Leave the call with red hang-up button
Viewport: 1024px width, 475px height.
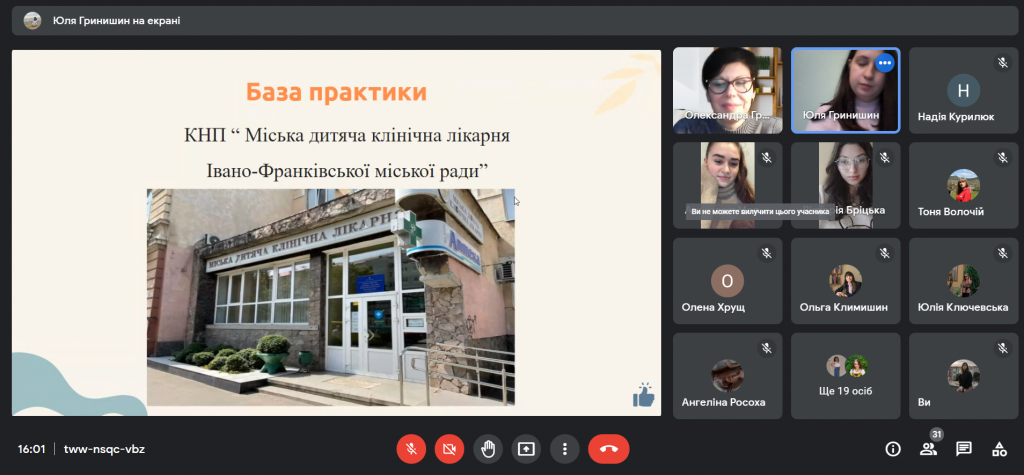[608, 449]
